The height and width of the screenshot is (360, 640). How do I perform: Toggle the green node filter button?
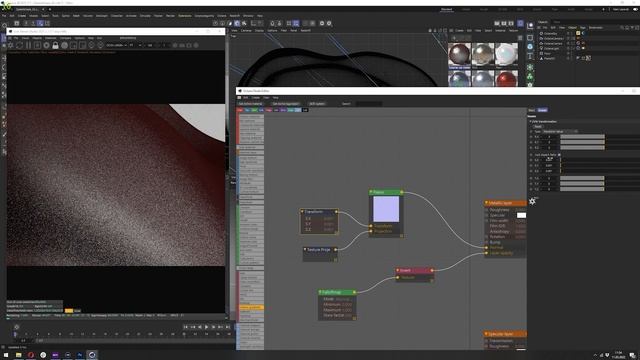click(x=254, y=110)
